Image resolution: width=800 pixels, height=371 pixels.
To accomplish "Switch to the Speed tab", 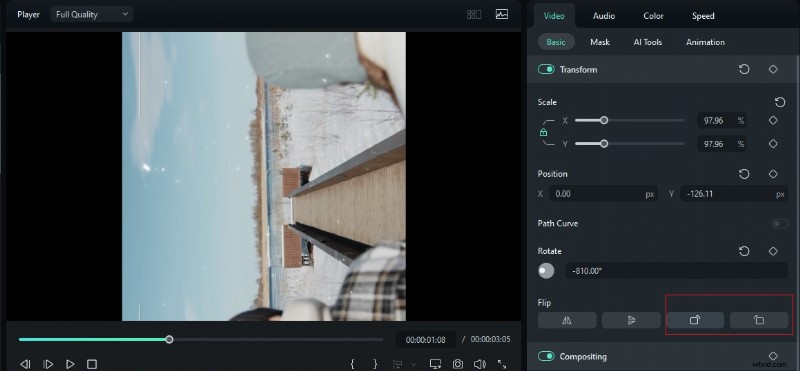I will tap(703, 16).
